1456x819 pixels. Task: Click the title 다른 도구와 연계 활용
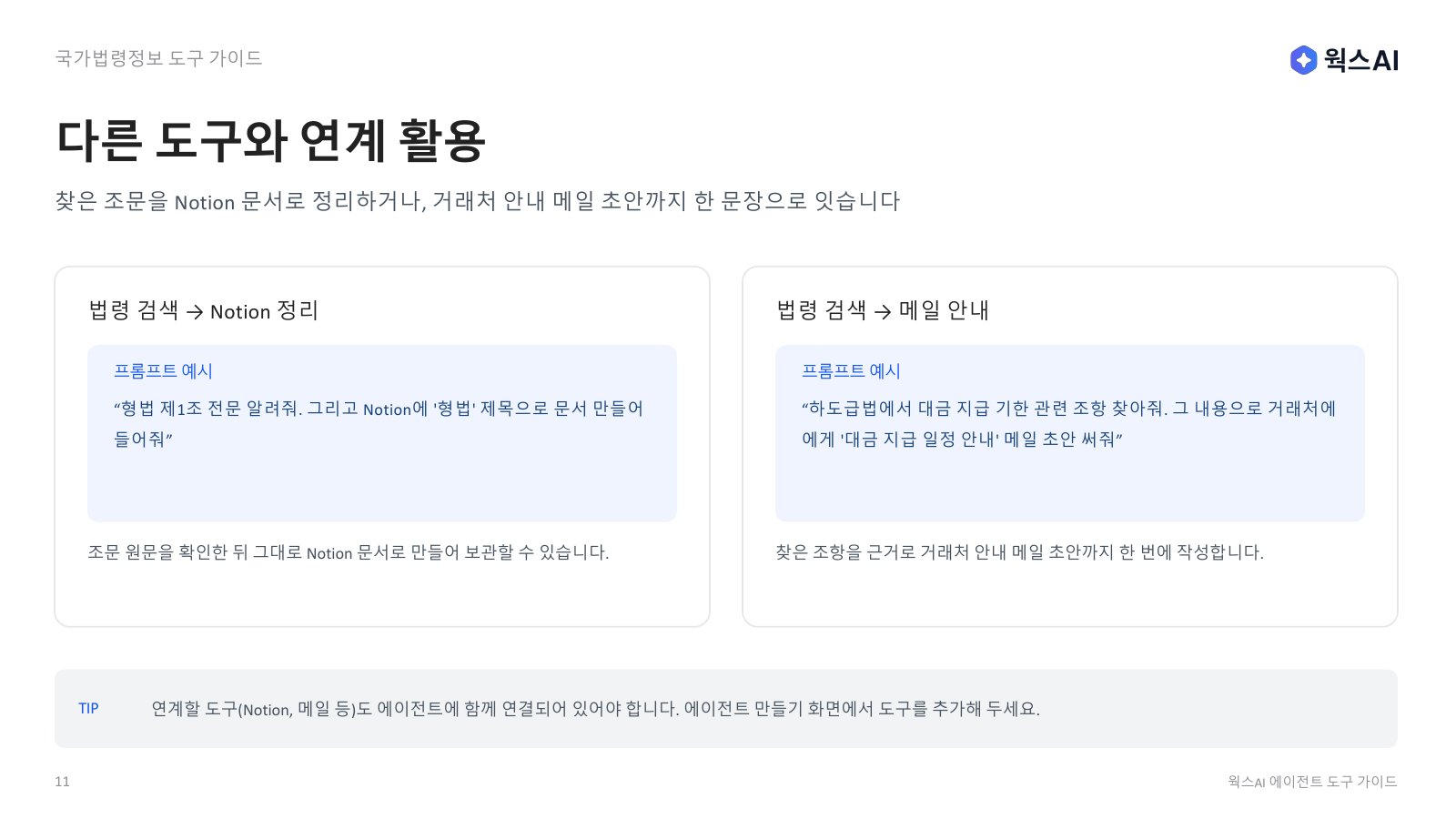pos(271,141)
